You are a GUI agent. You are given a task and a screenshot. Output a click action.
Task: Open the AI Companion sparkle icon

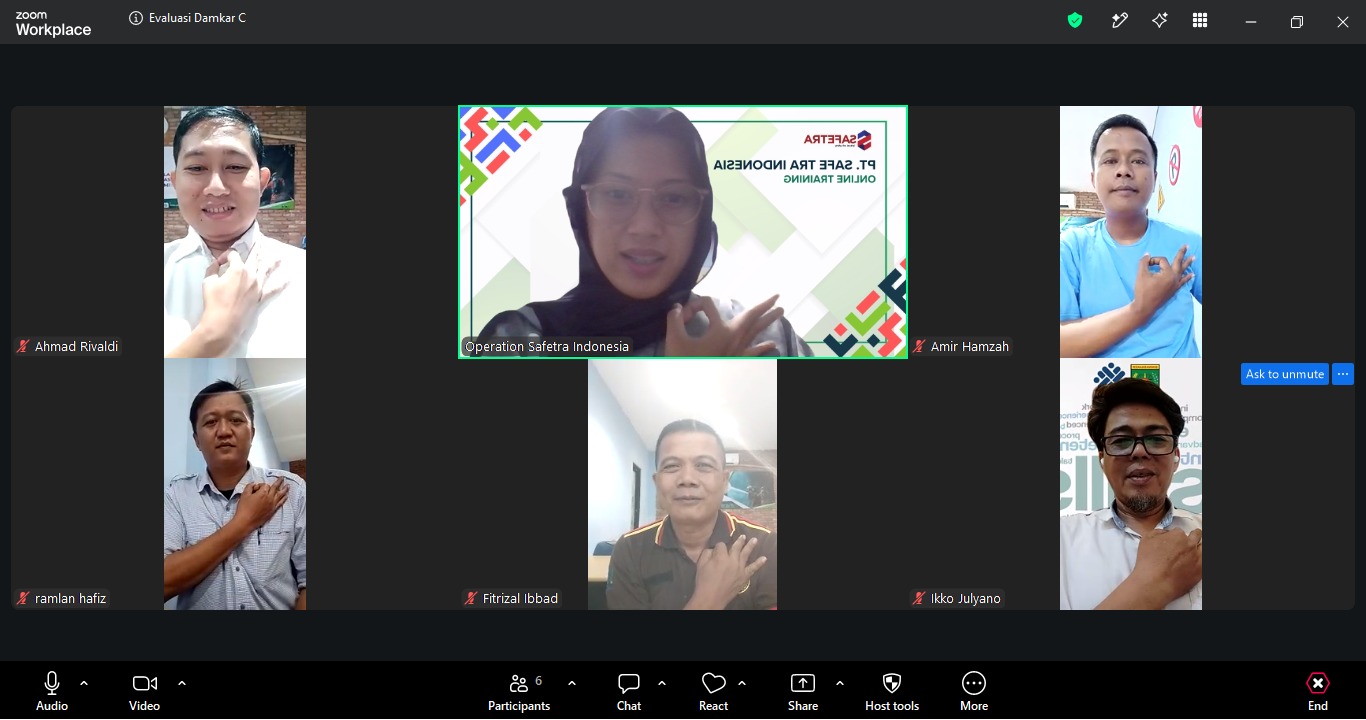tap(1160, 20)
